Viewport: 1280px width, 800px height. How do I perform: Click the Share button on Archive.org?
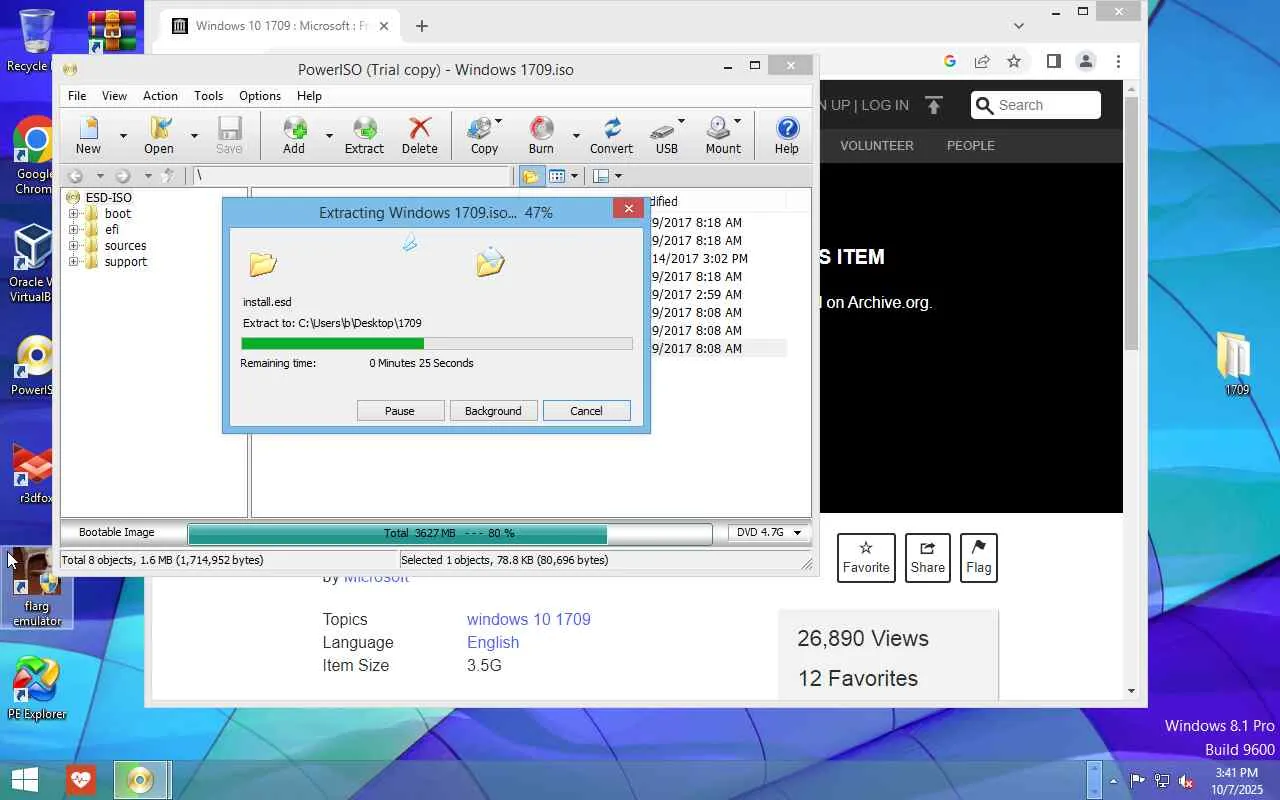point(927,557)
